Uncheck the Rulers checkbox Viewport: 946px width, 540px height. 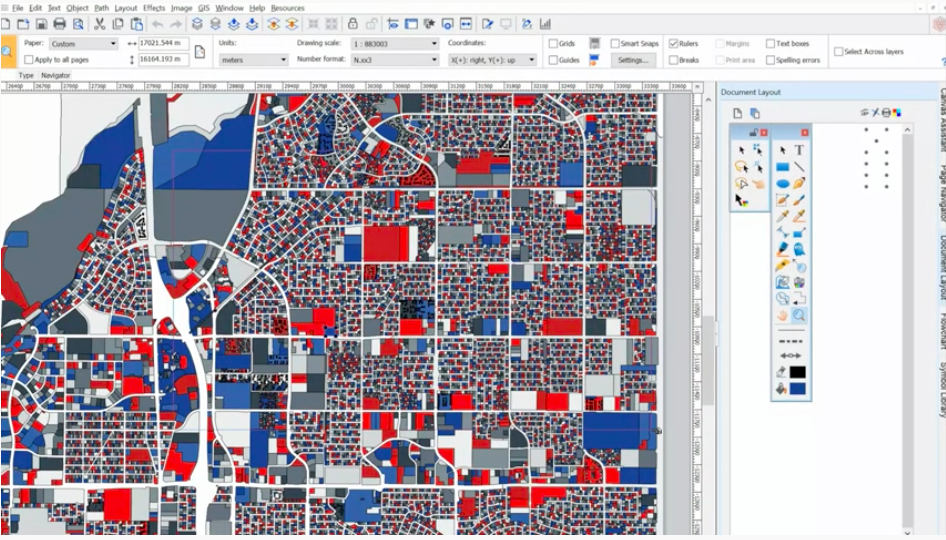(673, 44)
